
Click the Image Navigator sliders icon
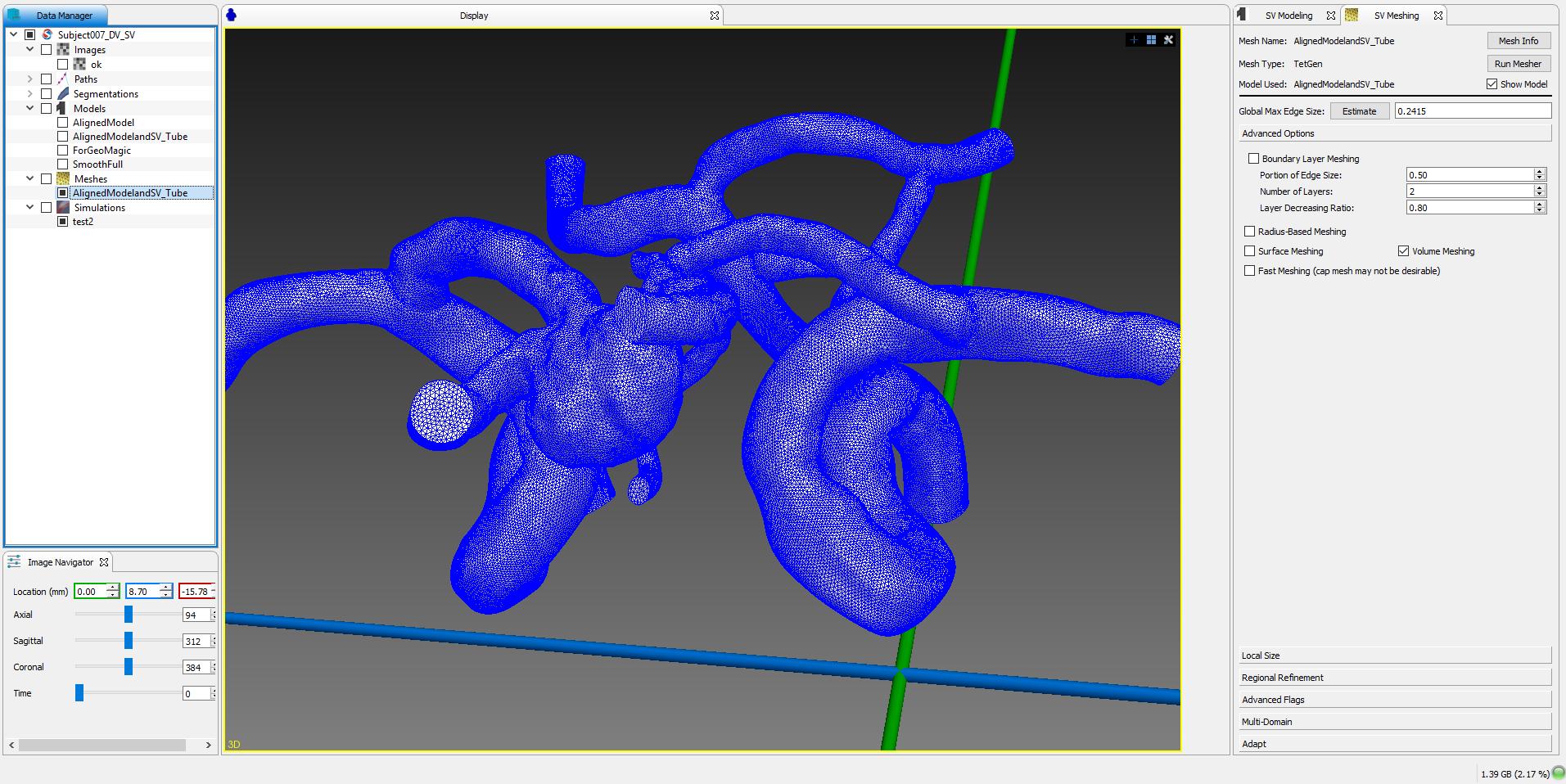click(x=14, y=561)
